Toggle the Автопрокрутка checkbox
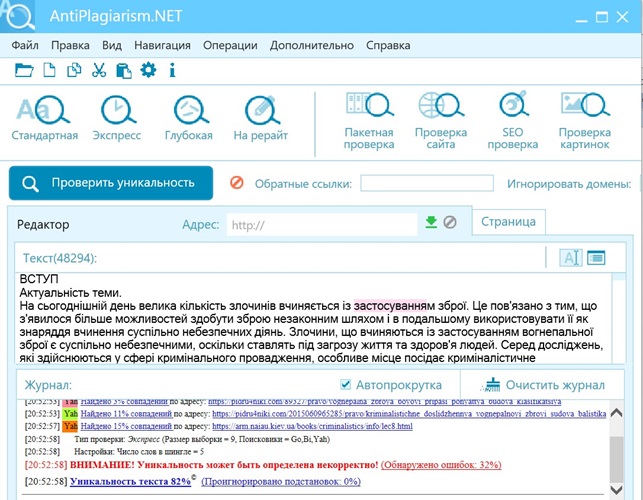The width and height of the screenshot is (643, 500). coord(345,384)
